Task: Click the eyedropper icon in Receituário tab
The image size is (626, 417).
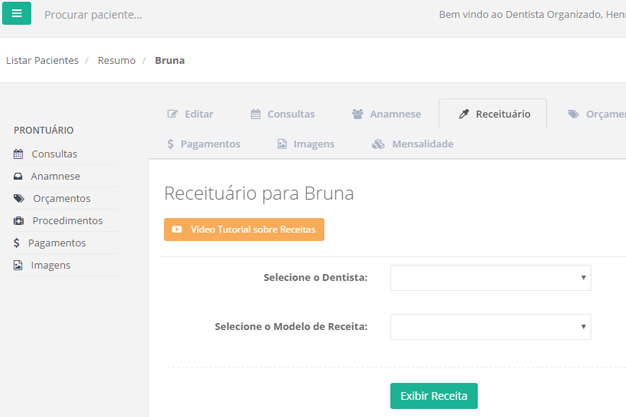Action: [x=464, y=114]
